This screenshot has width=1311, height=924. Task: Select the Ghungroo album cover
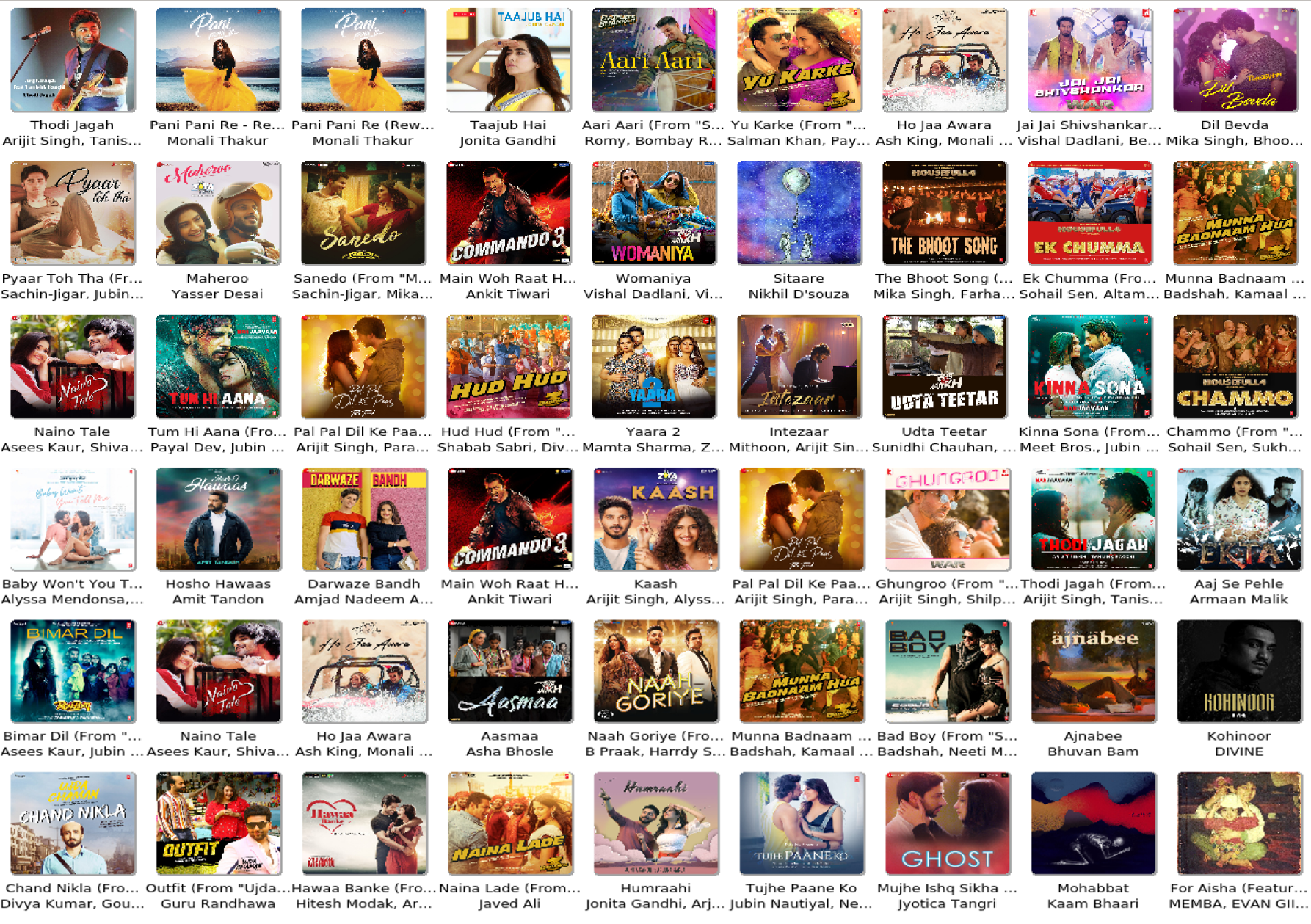click(947, 520)
